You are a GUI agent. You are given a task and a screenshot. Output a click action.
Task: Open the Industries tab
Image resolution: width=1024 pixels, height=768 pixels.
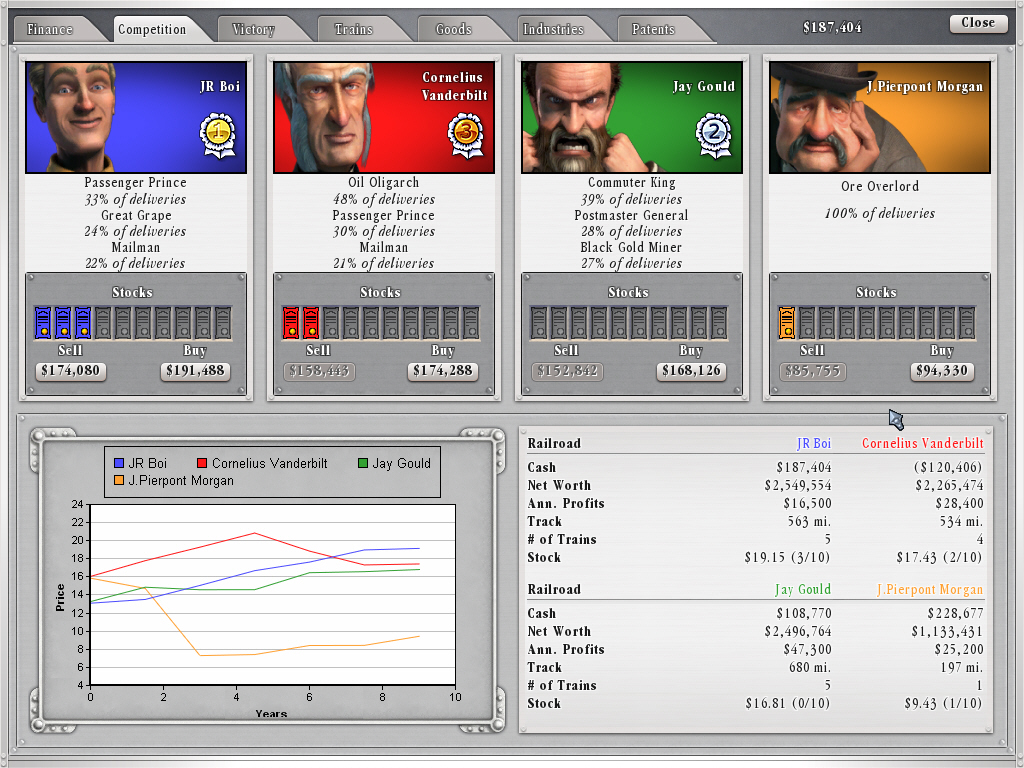(x=553, y=29)
